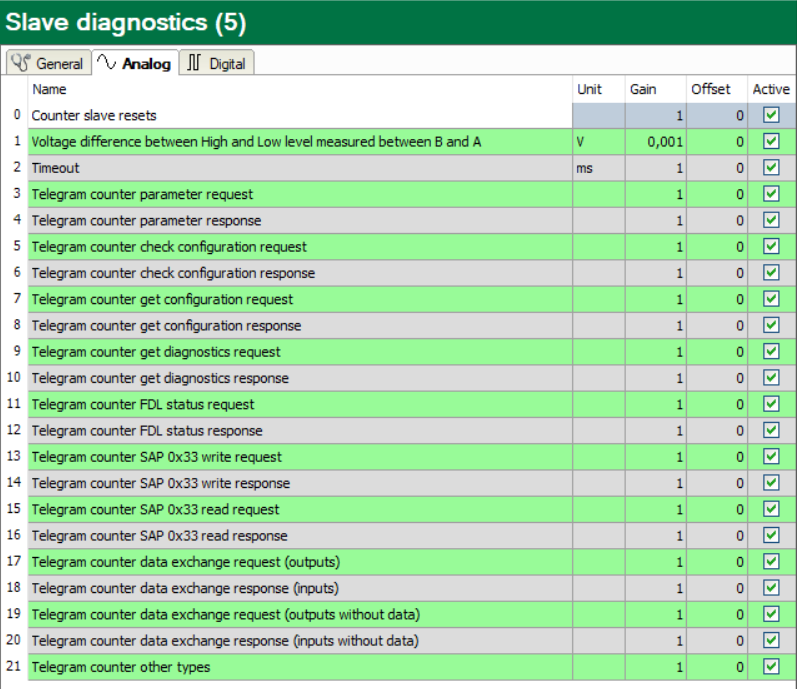
Task: Open the Digital tab
Action: click(x=216, y=64)
